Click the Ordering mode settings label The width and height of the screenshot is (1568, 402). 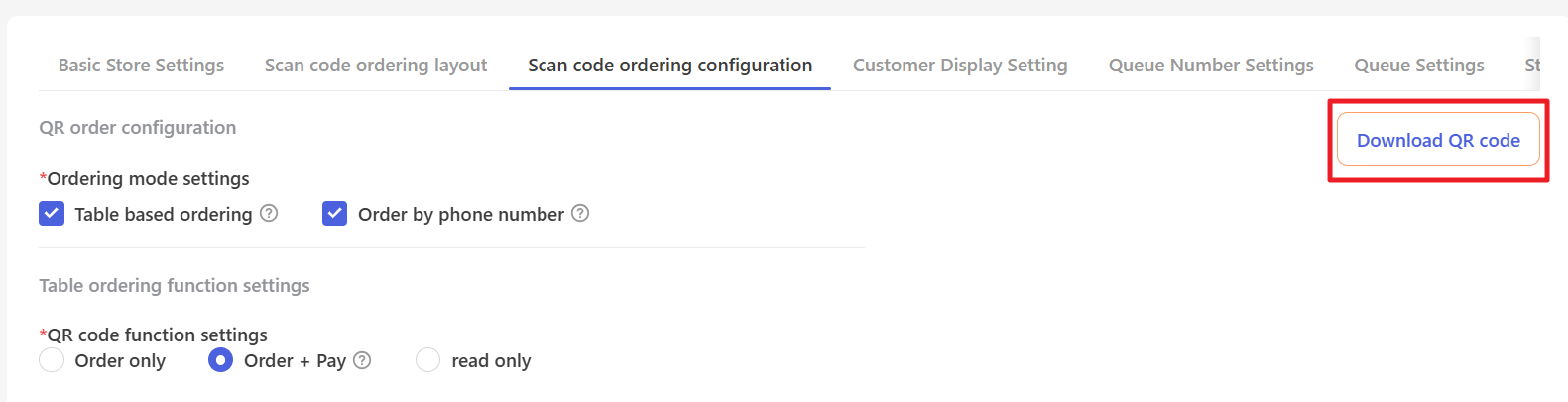point(148,179)
